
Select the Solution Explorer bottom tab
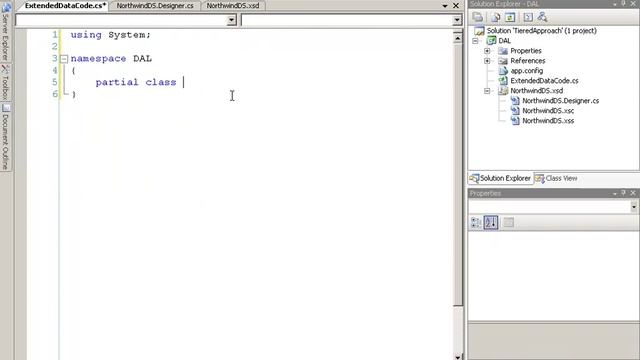(x=500, y=178)
